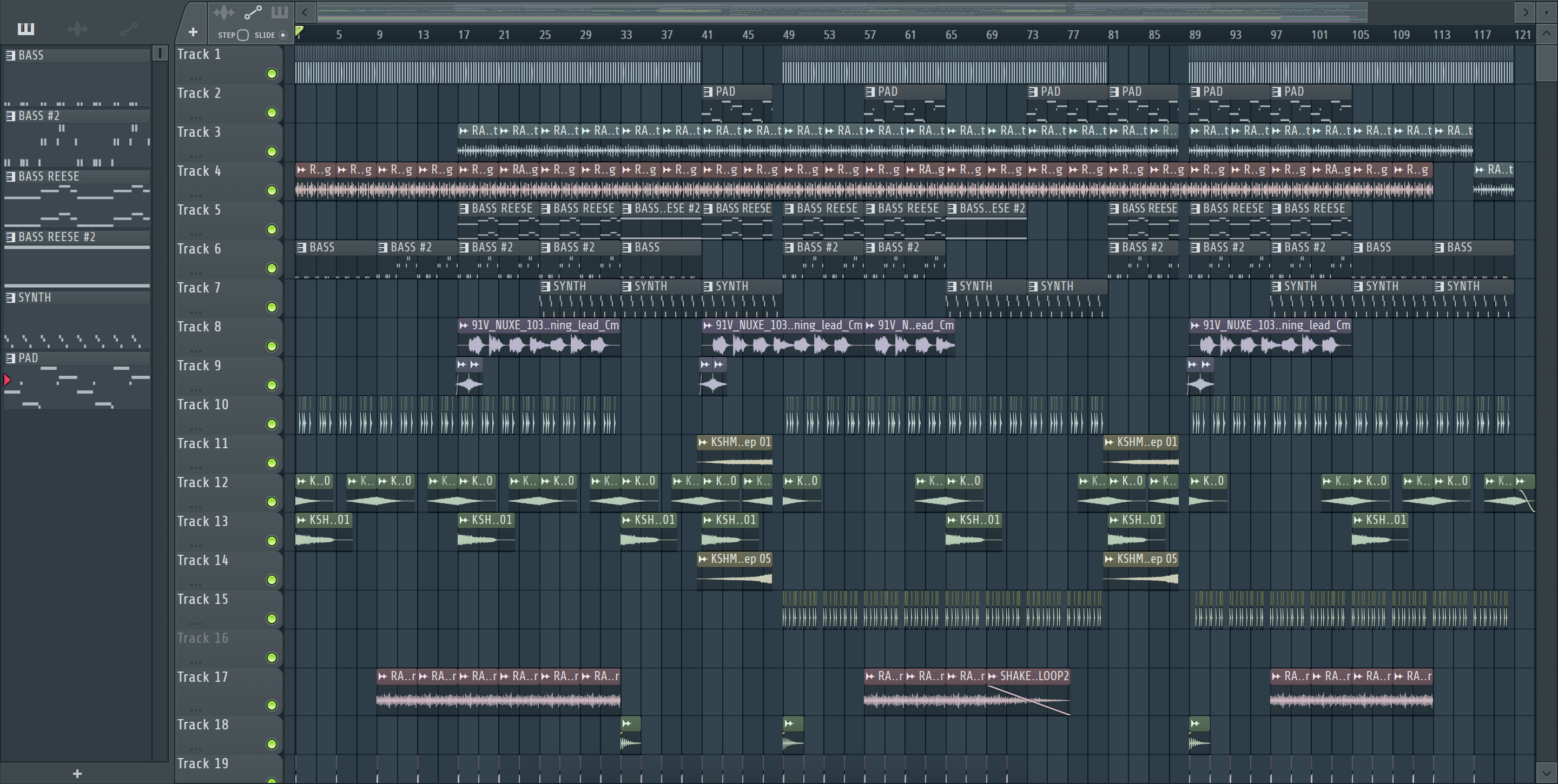Click bar 41 on the timeline ruler
1558x784 pixels.
pyautogui.click(x=707, y=35)
